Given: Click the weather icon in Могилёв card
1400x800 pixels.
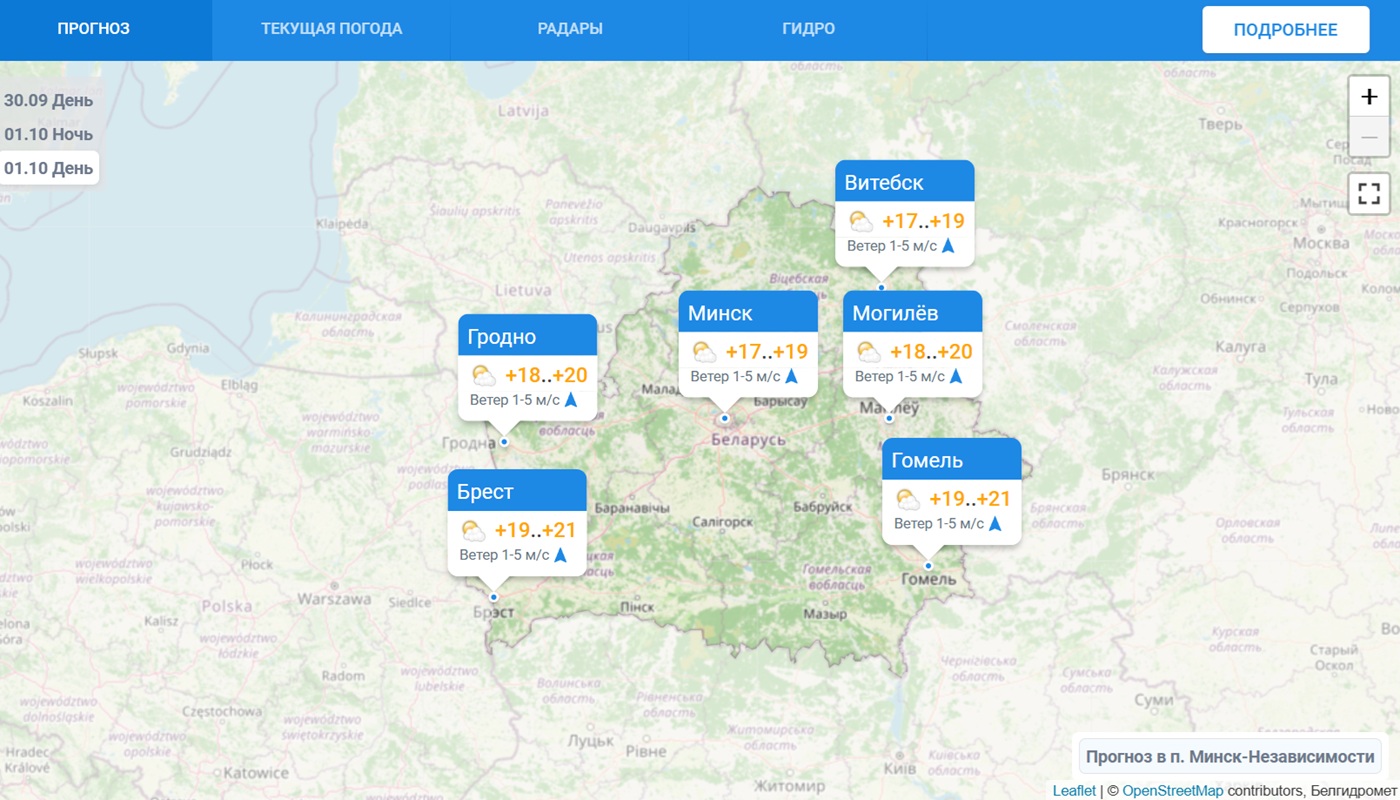Looking at the screenshot, I should pos(869,352).
